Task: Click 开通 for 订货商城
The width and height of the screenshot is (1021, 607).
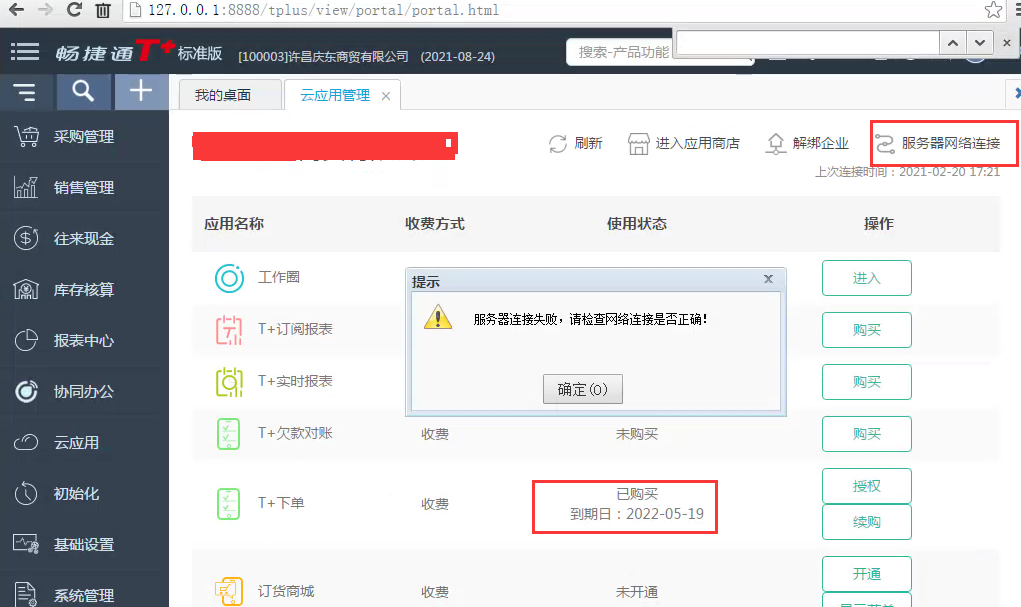Action: pyautogui.click(x=867, y=574)
